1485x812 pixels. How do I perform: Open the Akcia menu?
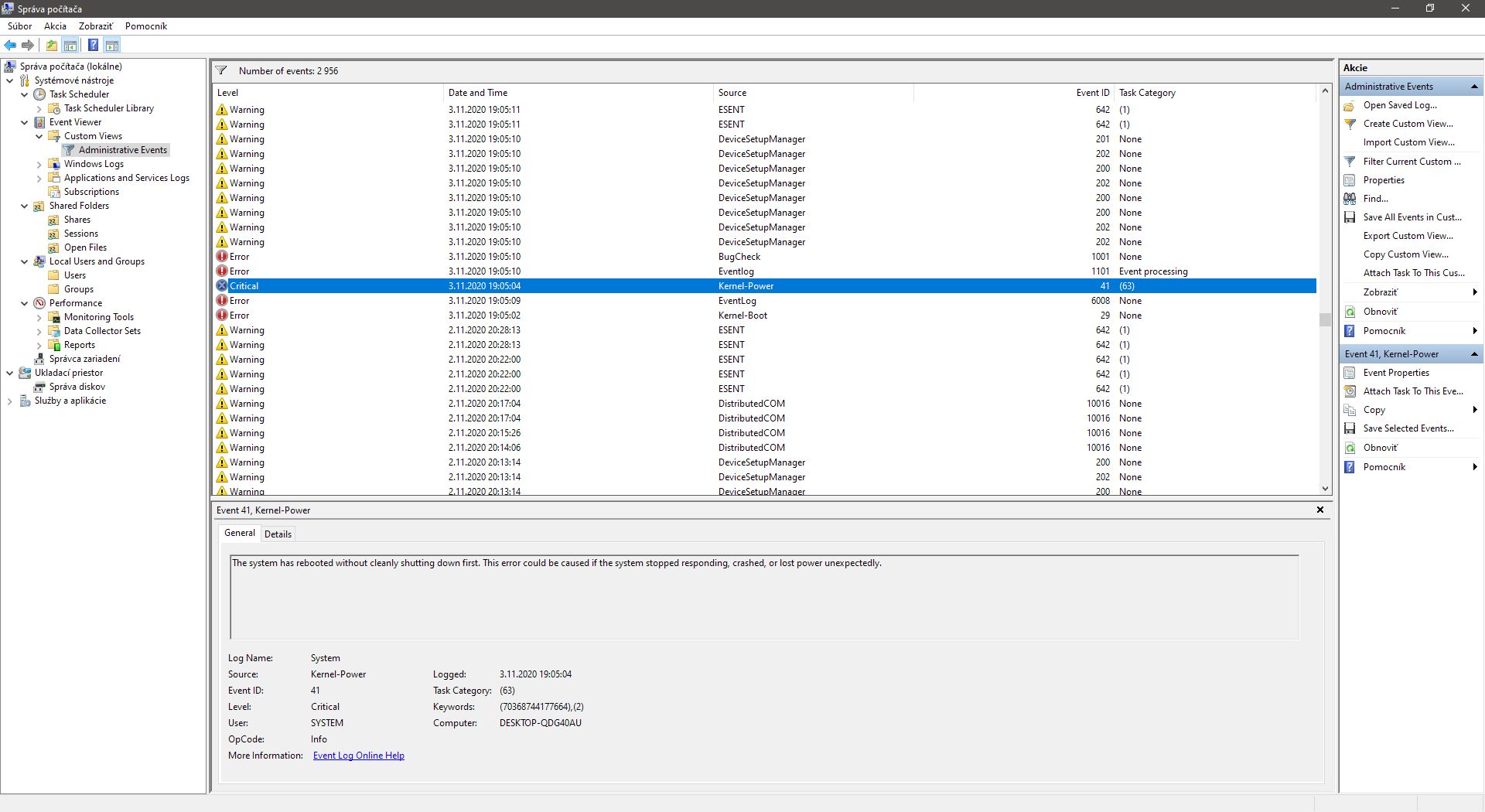pyautogui.click(x=55, y=26)
